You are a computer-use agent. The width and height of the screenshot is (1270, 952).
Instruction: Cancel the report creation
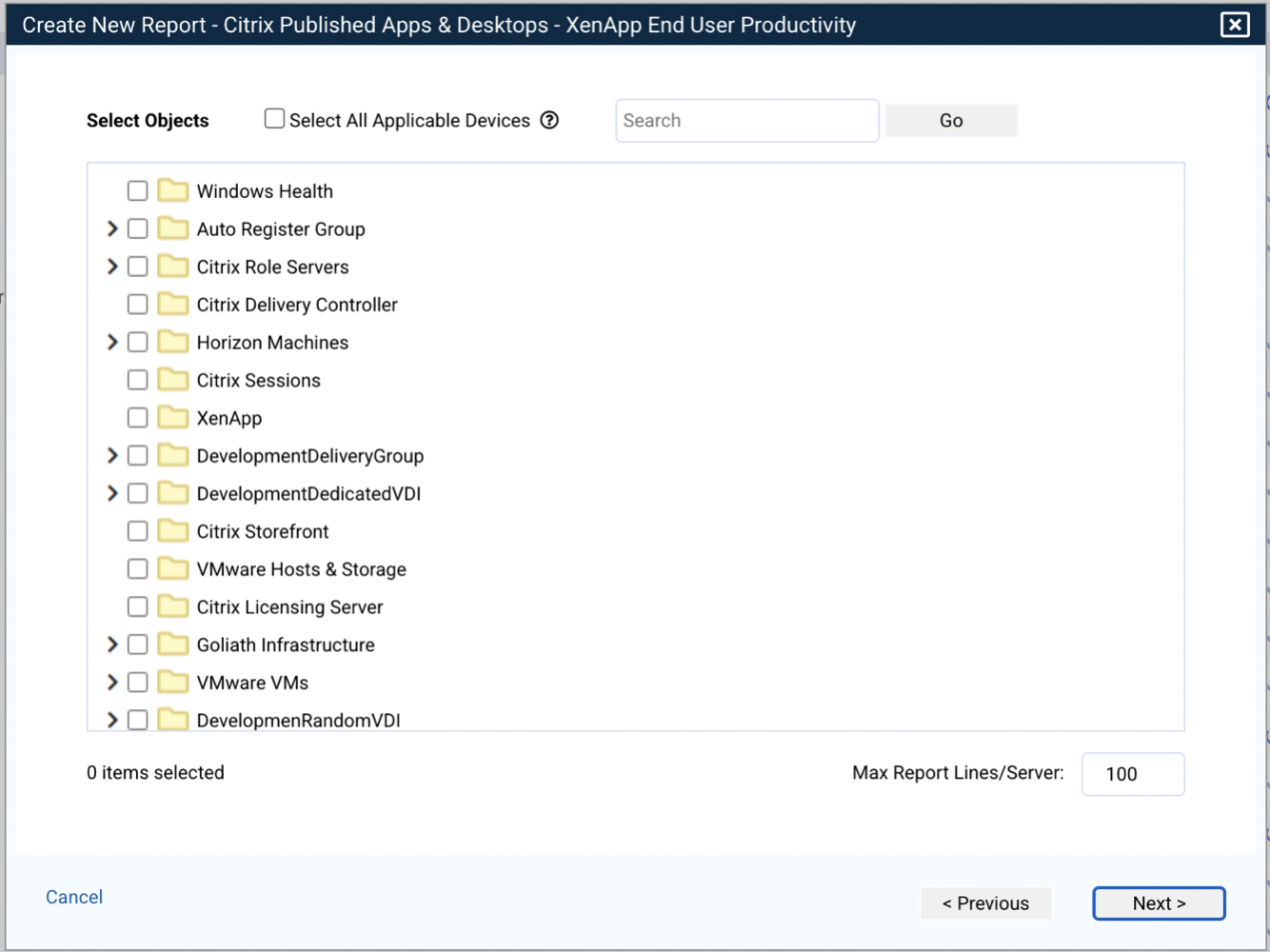point(74,897)
